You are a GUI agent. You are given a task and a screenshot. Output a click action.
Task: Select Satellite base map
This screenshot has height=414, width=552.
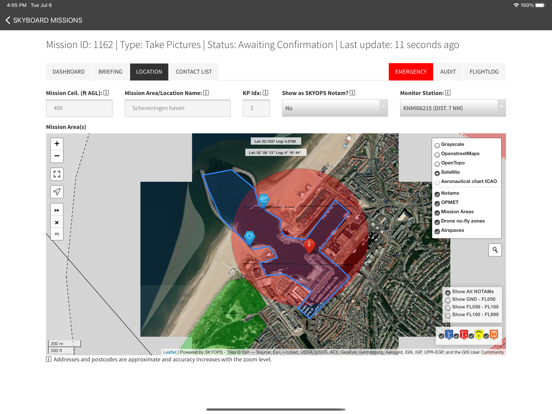(437, 173)
